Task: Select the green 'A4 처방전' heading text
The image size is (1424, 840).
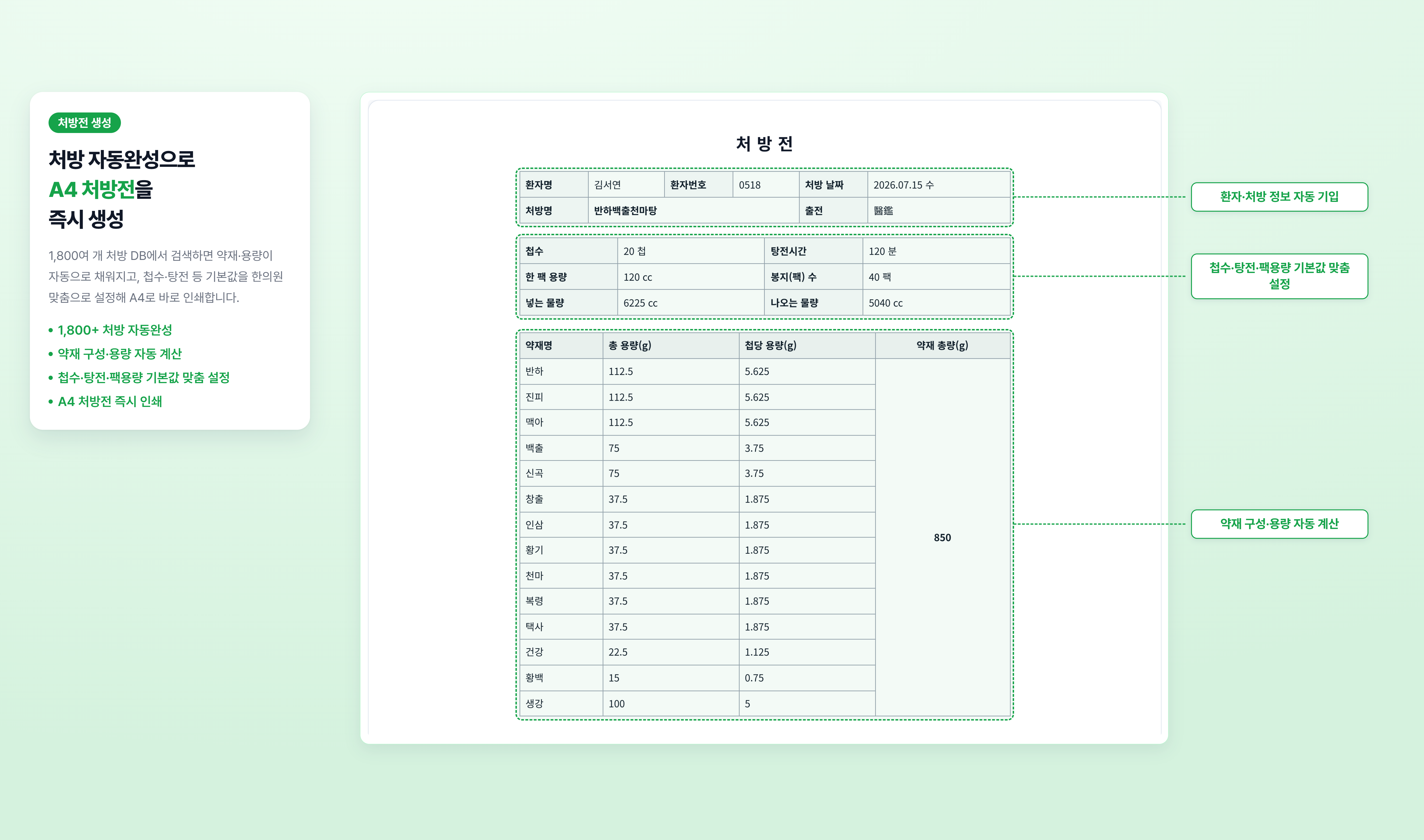Action: 92,190
